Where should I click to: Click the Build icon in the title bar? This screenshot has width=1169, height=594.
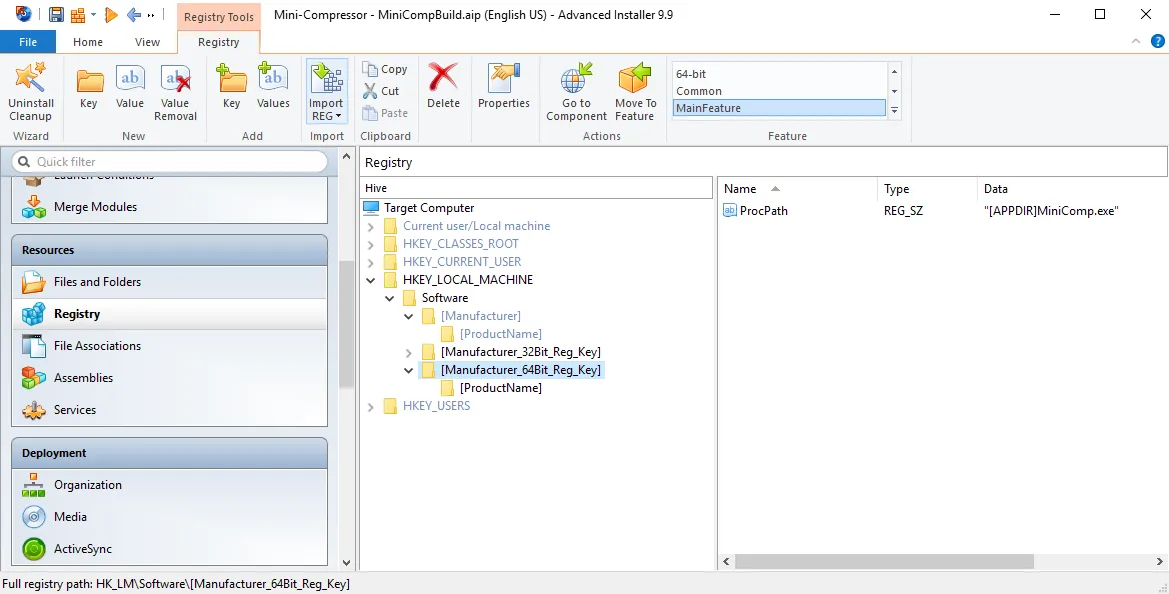tap(78, 14)
